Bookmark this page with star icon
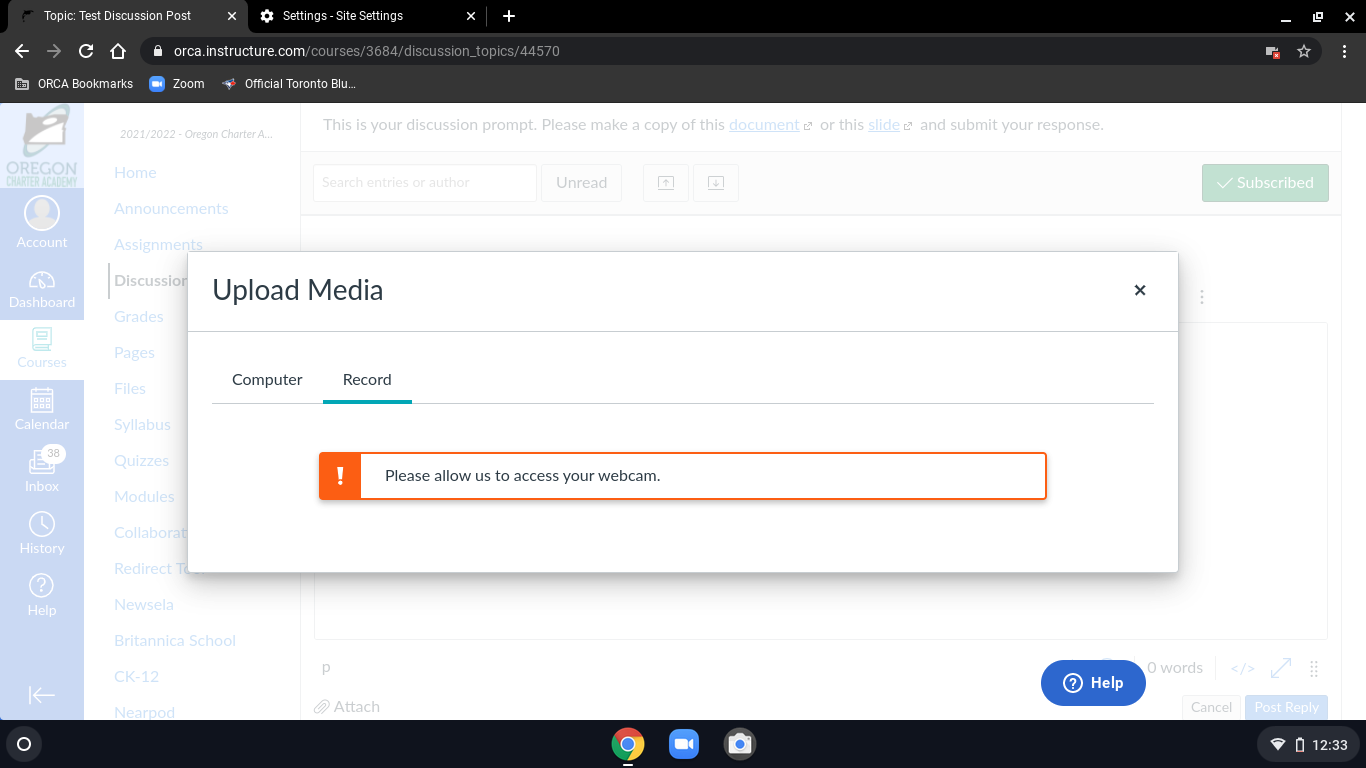1366x768 pixels. 1304,51
